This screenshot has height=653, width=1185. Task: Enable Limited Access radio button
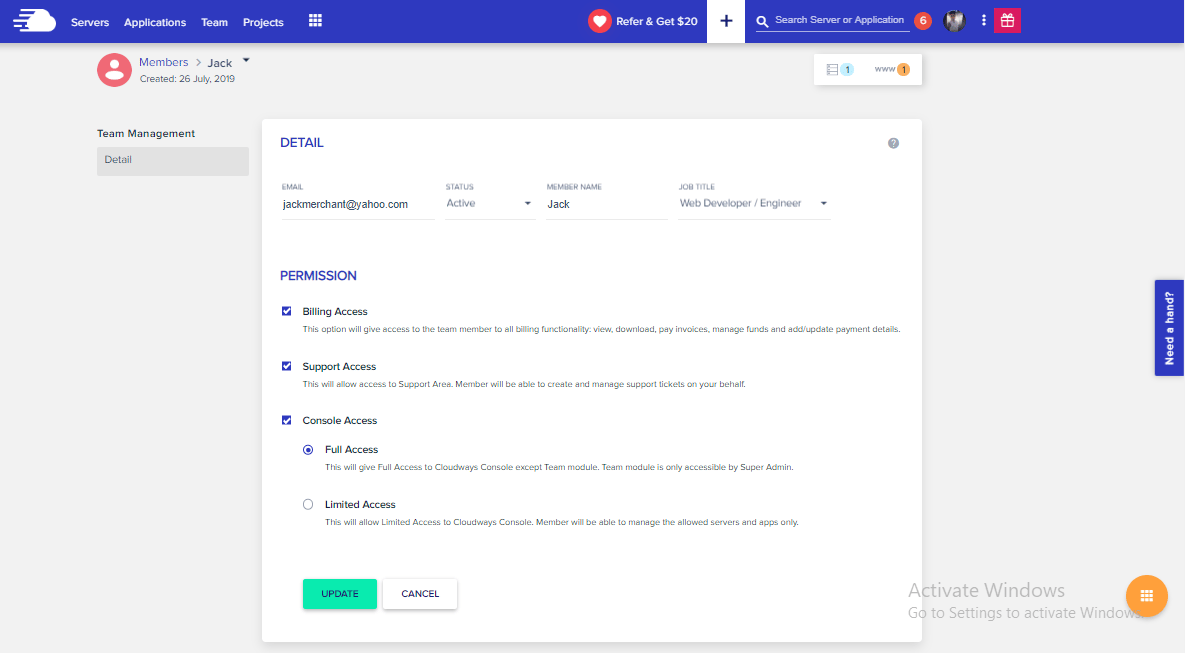pos(308,504)
